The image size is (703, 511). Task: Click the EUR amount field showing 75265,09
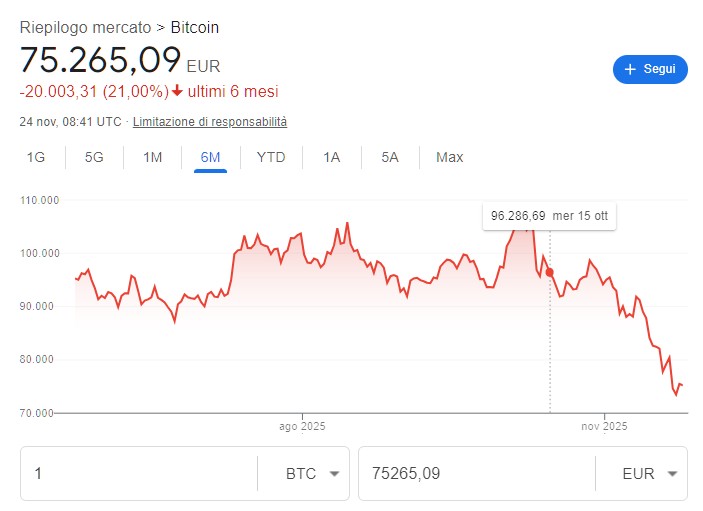pos(476,473)
